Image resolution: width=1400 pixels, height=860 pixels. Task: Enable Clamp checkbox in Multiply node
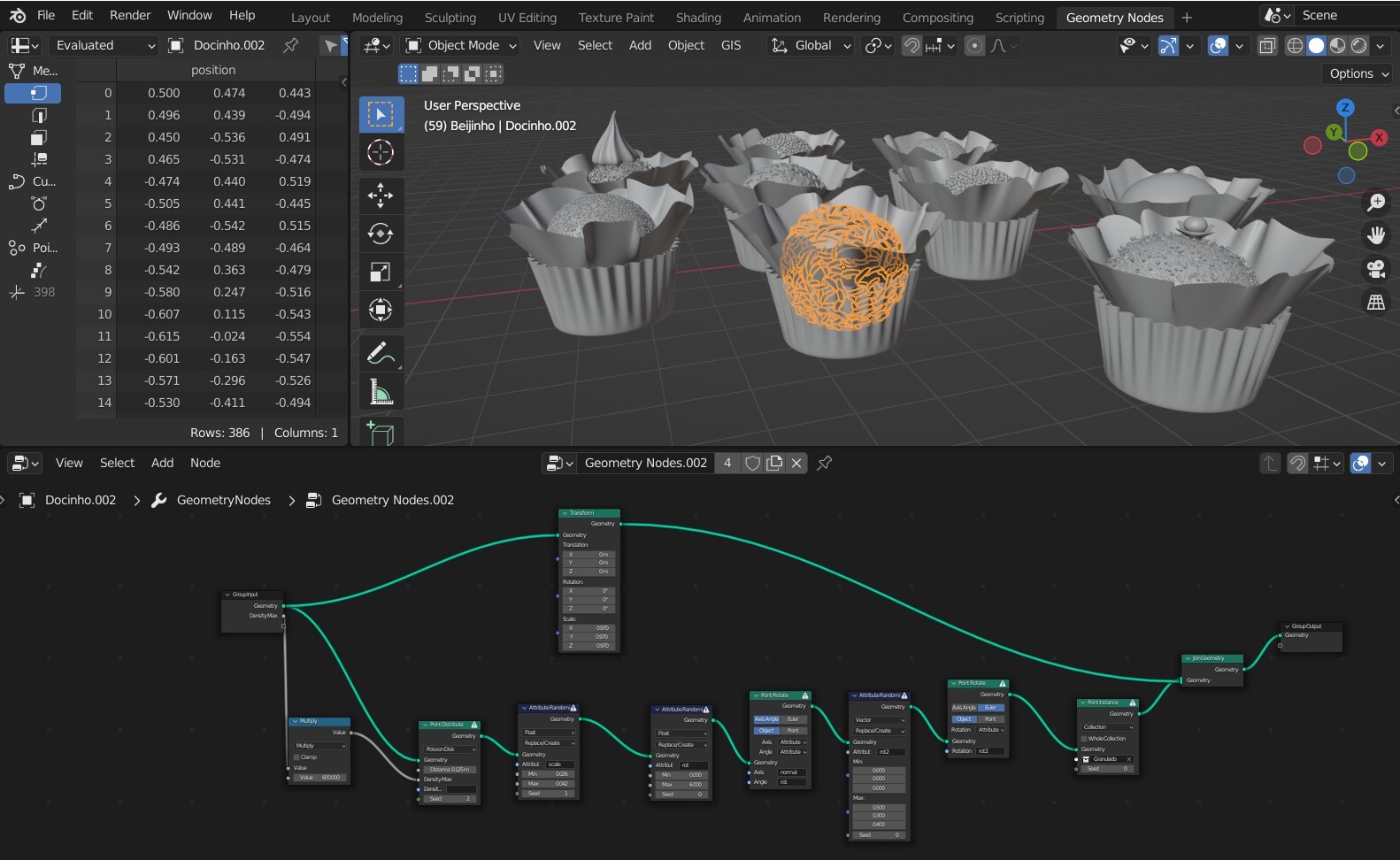tap(296, 757)
